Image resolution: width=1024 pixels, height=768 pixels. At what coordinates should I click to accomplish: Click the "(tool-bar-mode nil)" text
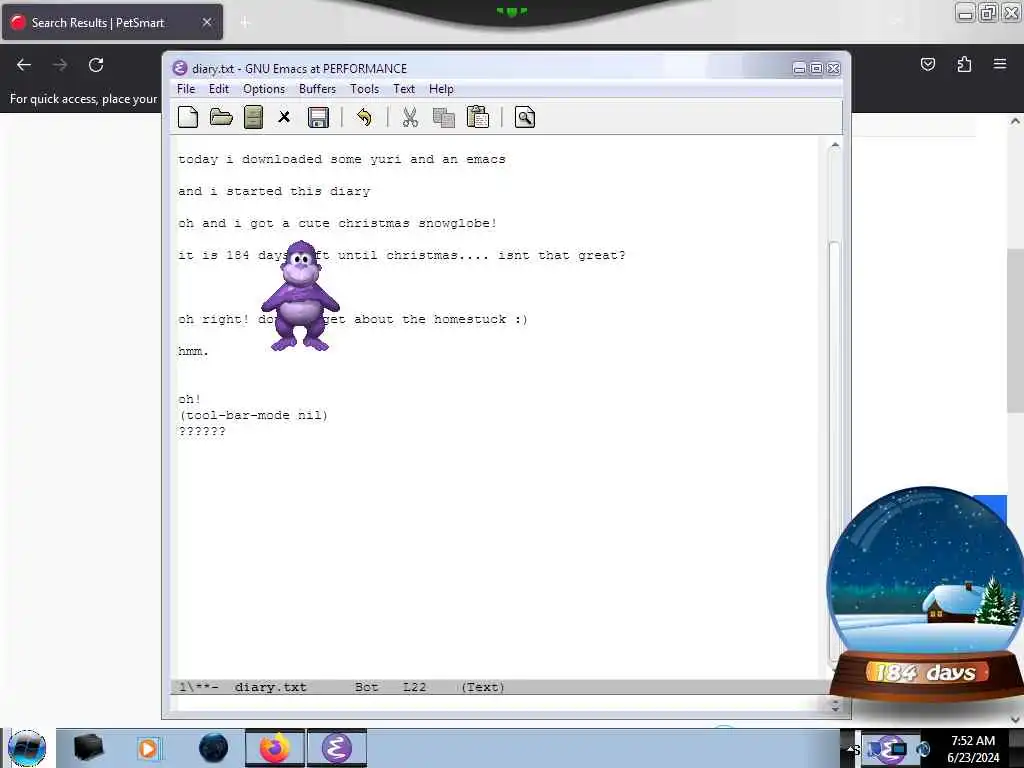253,415
